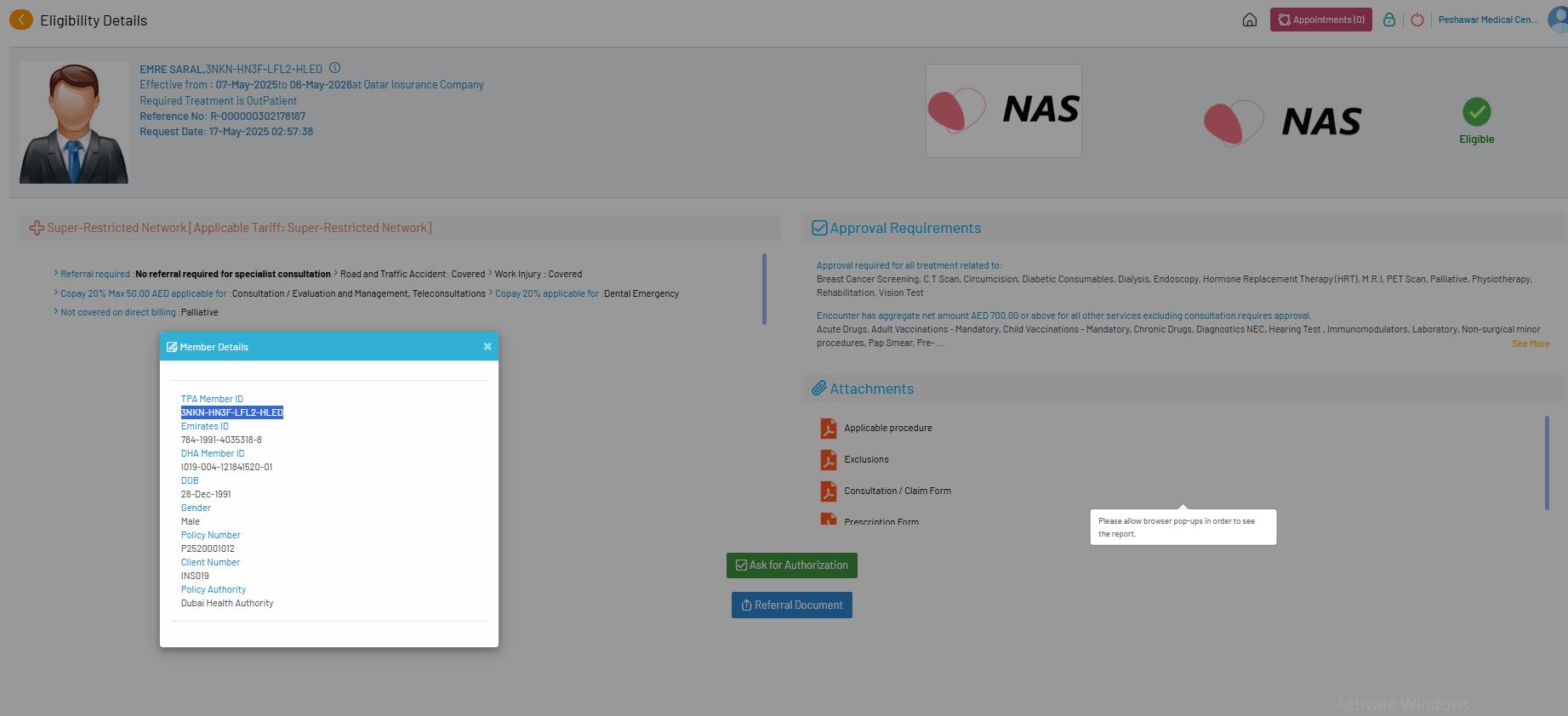Click the attachments list scrollbar
Screen dimensions: 1568x716
tap(1546, 463)
